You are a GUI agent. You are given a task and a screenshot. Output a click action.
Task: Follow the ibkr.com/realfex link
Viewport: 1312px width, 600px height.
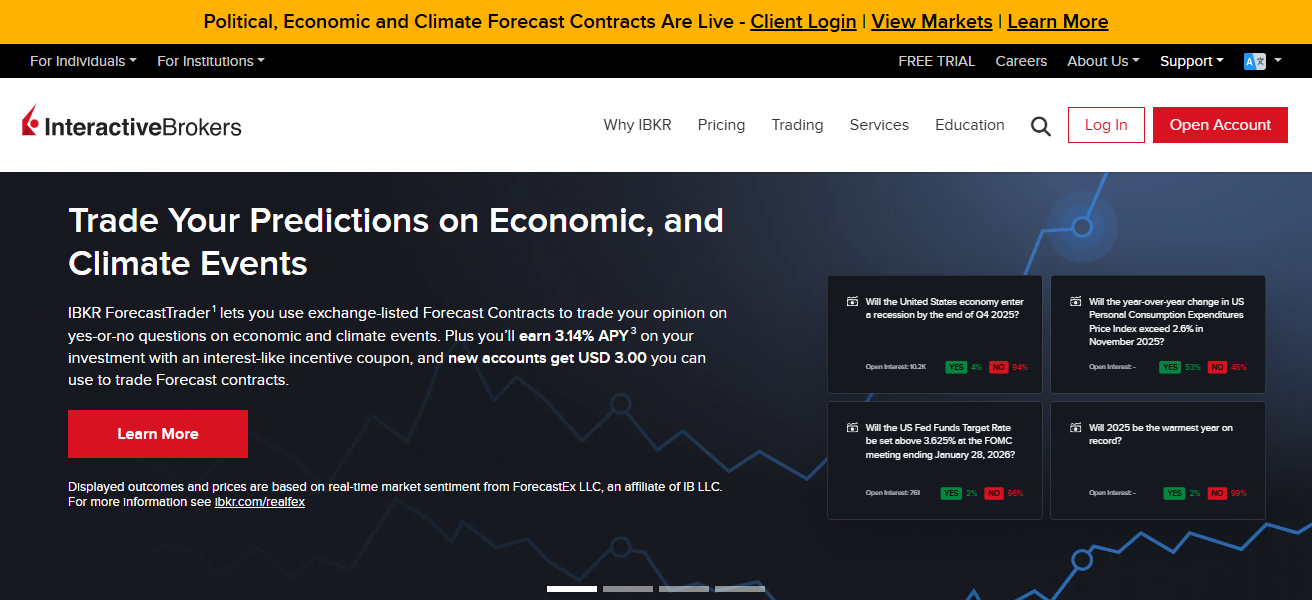[x=260, y=502]
